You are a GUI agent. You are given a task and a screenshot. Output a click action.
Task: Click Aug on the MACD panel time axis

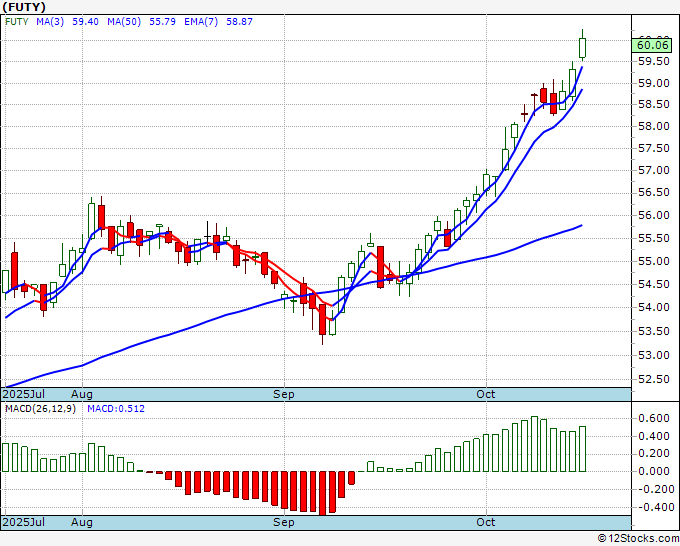click(x=82, y=522)
